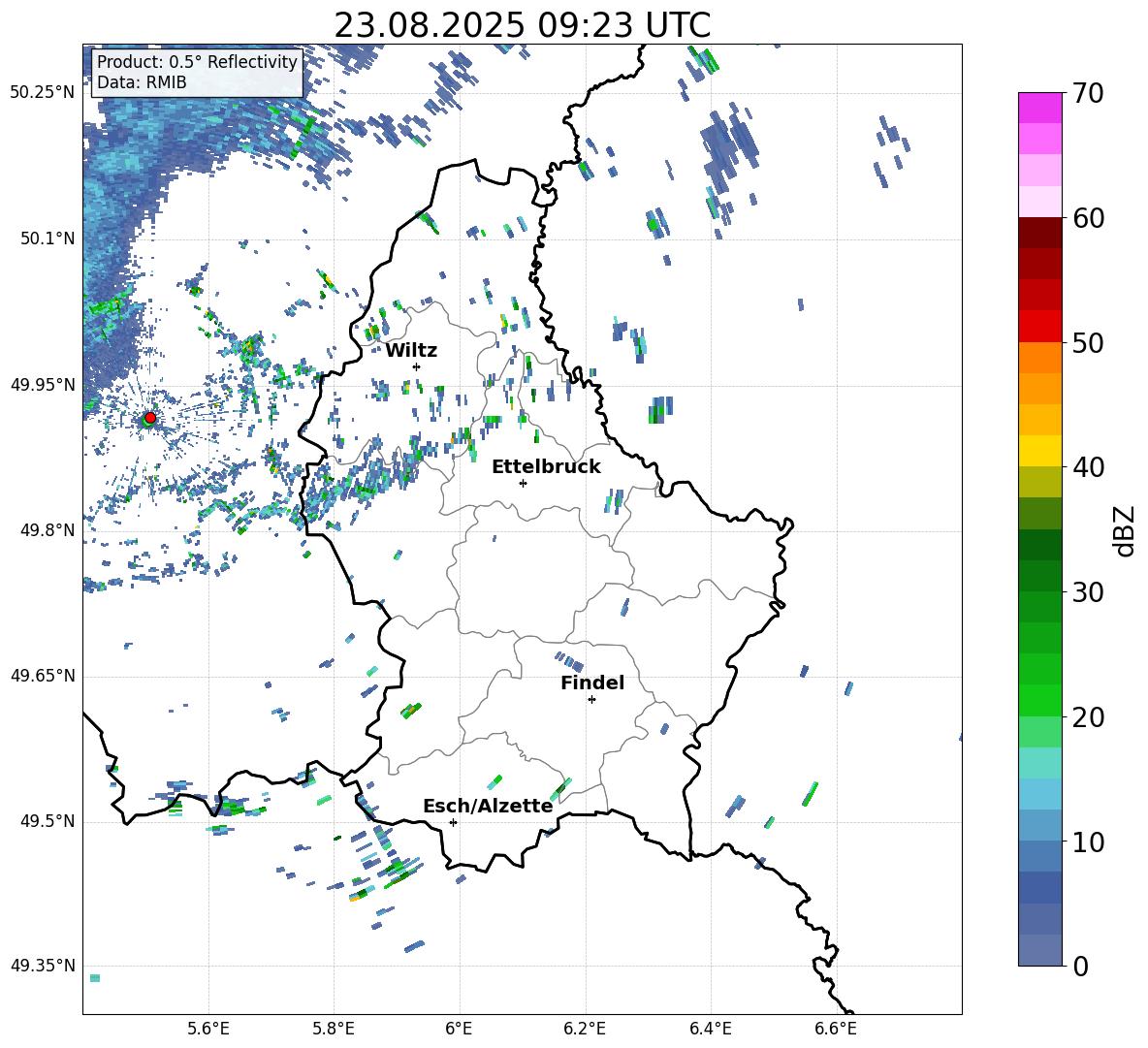Click the Ettelbruck station cross marker

point(523,483)
